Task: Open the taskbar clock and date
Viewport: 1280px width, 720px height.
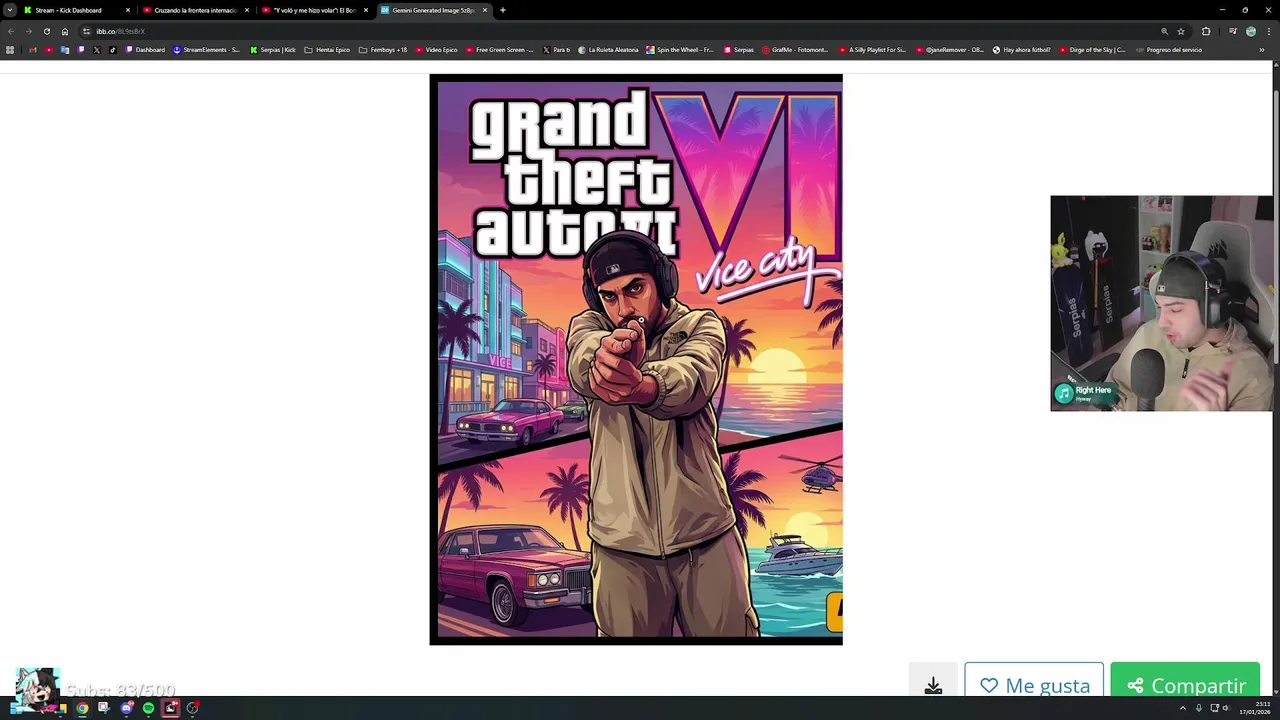Action: (x=1256, y=708)
